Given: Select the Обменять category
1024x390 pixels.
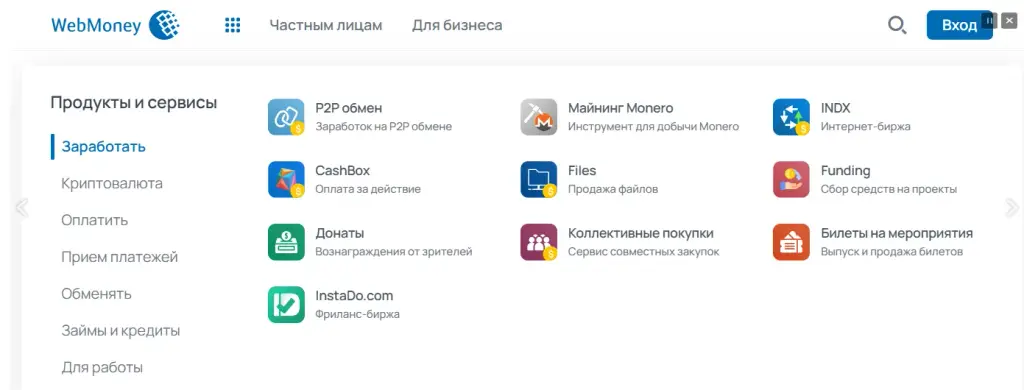Looking at the screenshot, I should point(97,294).
